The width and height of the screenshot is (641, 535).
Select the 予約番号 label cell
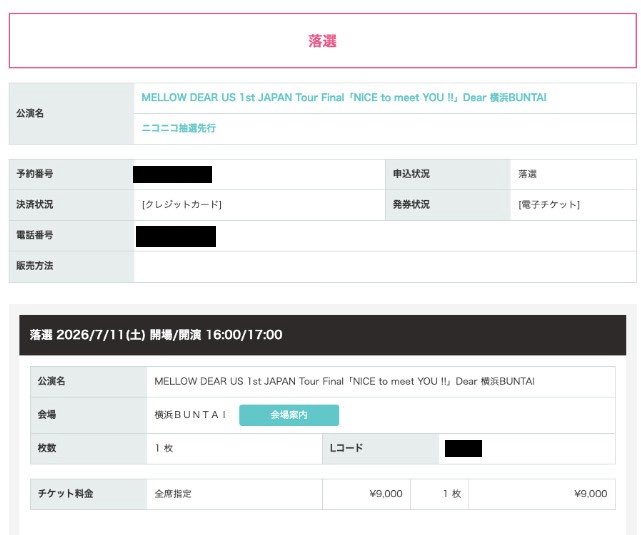point(72,174)
